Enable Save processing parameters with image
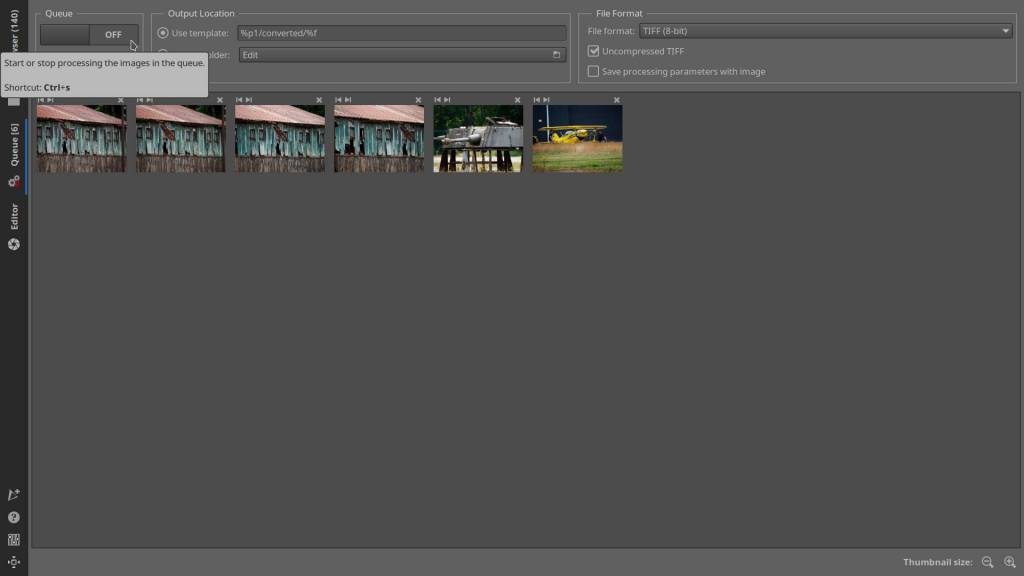Screen dimensions: 1024x576 click(594, 71)
